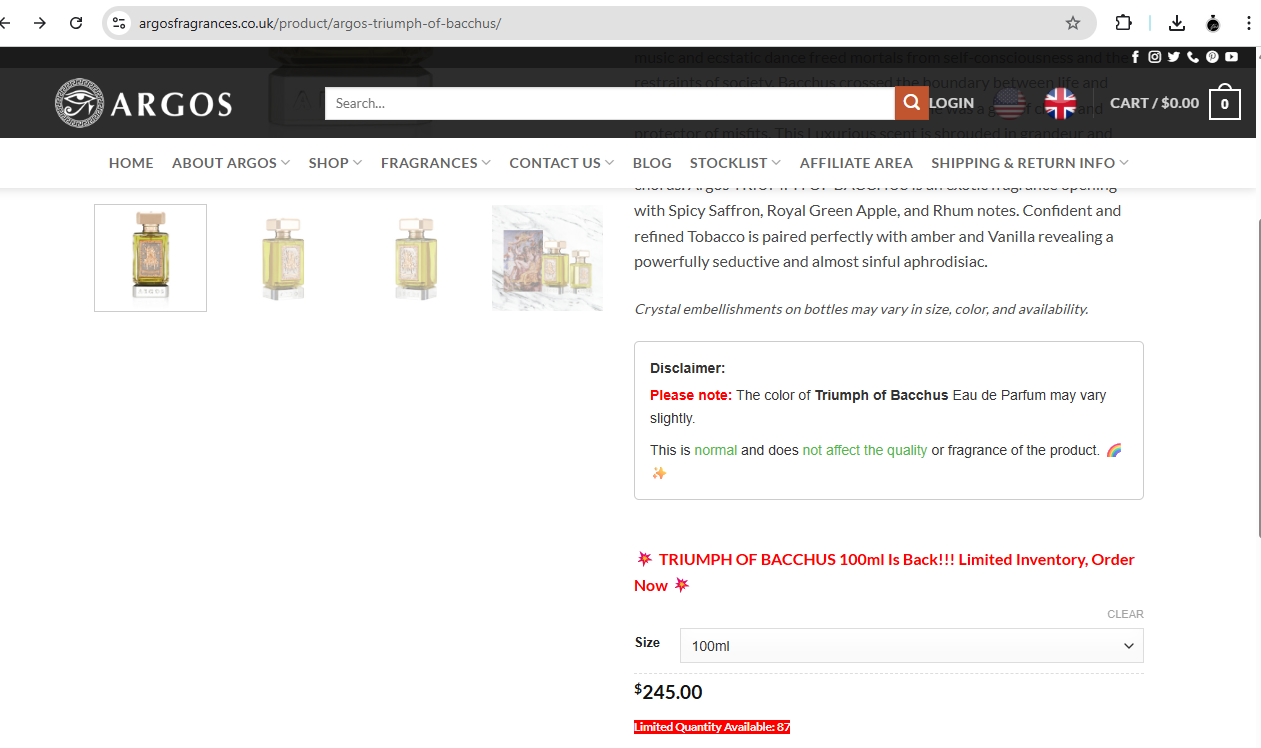This screenshot has width=1261, height=748.
Task: Open the Size 100ml dropdown
Action: 911,646
